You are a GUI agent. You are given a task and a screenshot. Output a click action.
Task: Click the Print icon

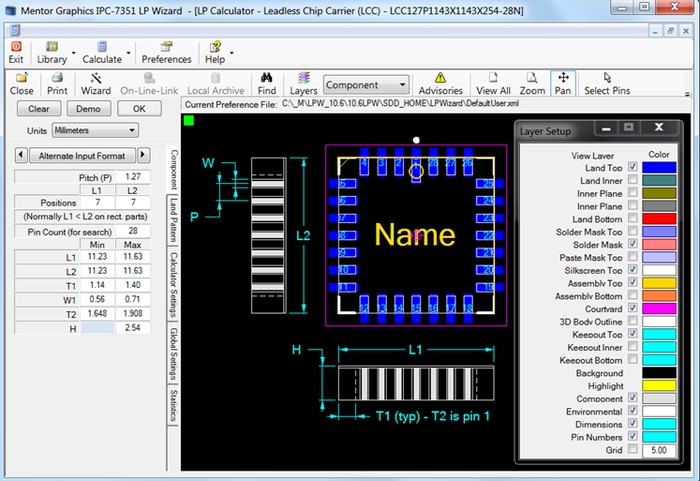pyautogui.click(x=57, y=78)
